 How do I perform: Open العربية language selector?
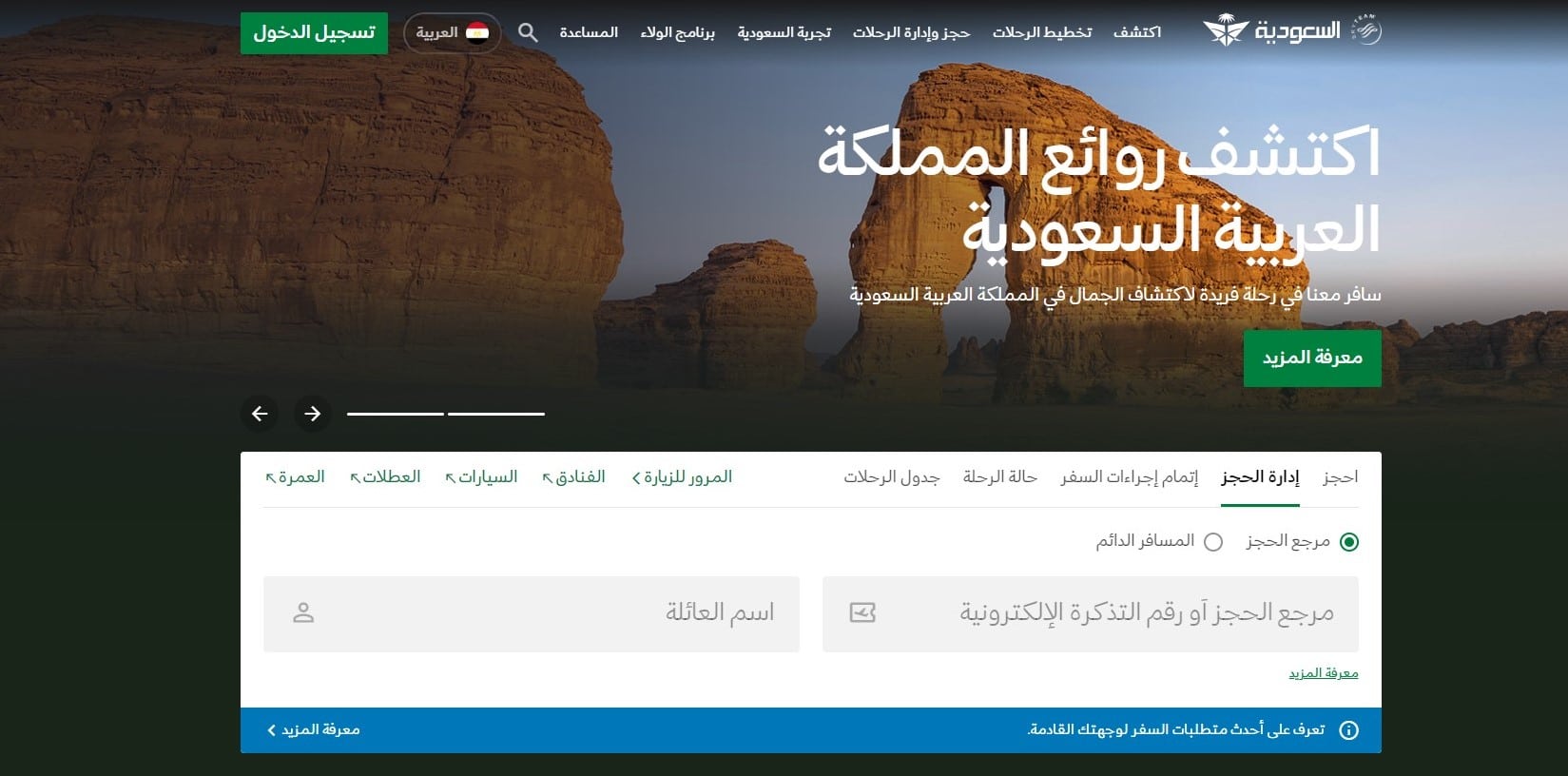(x=453, y=32)
